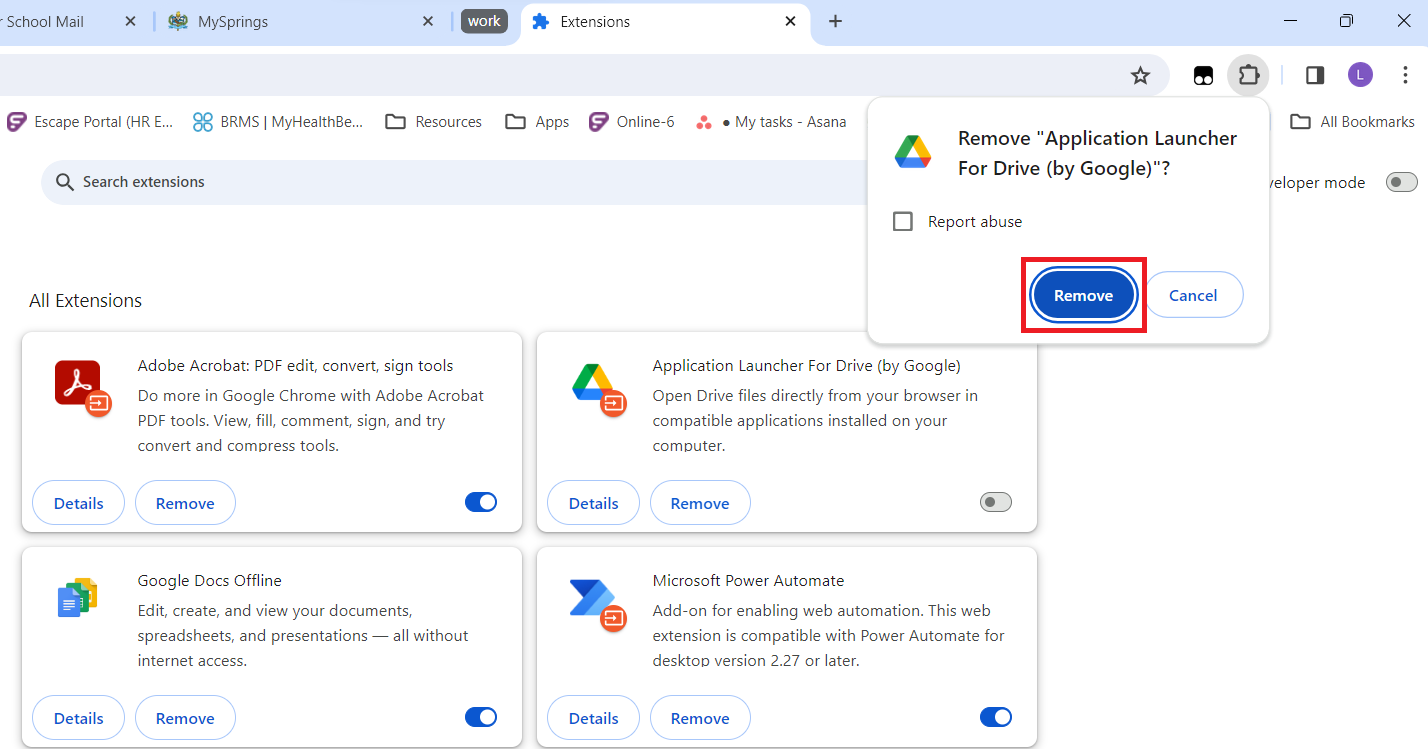The height and width of the screenshot is (749, 1428).
Task: Open a new tab with plus button
Action: click(x=836, y=21)
